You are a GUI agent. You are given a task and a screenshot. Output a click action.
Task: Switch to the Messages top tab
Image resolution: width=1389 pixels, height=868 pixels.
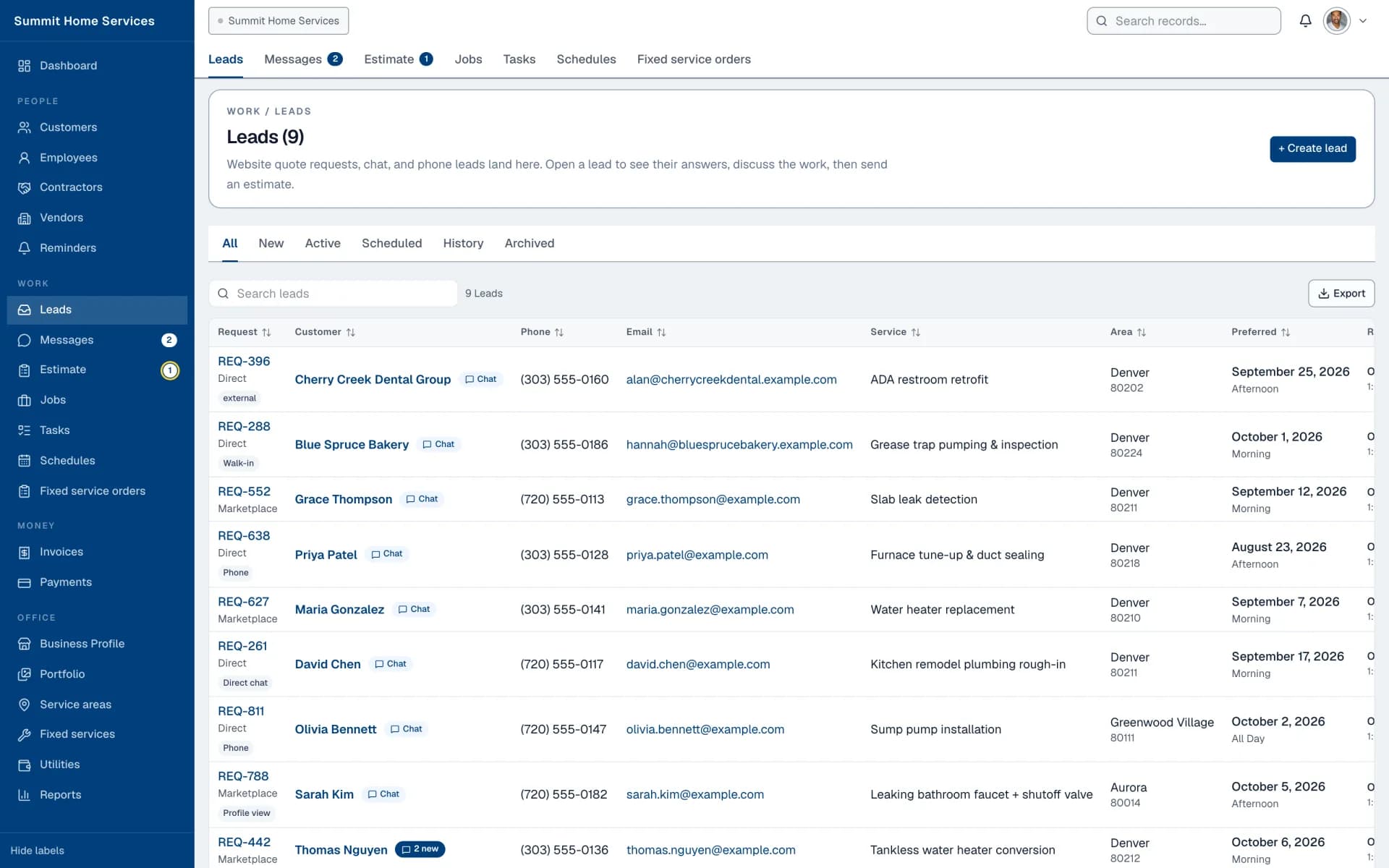click(x=303, y=59)
